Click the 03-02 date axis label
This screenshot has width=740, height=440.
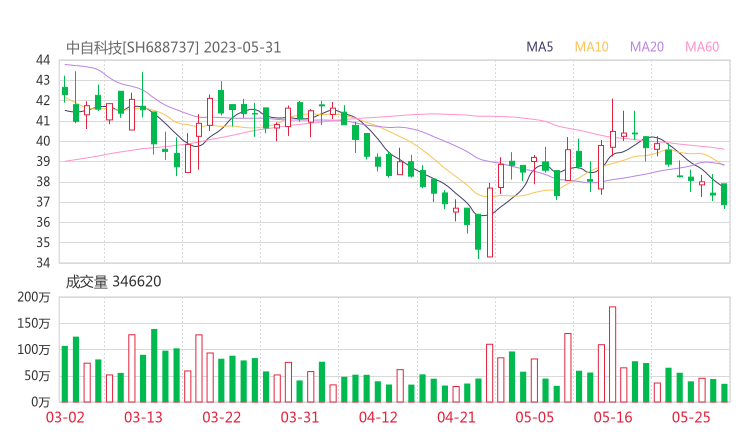click(x=65, y=417)
